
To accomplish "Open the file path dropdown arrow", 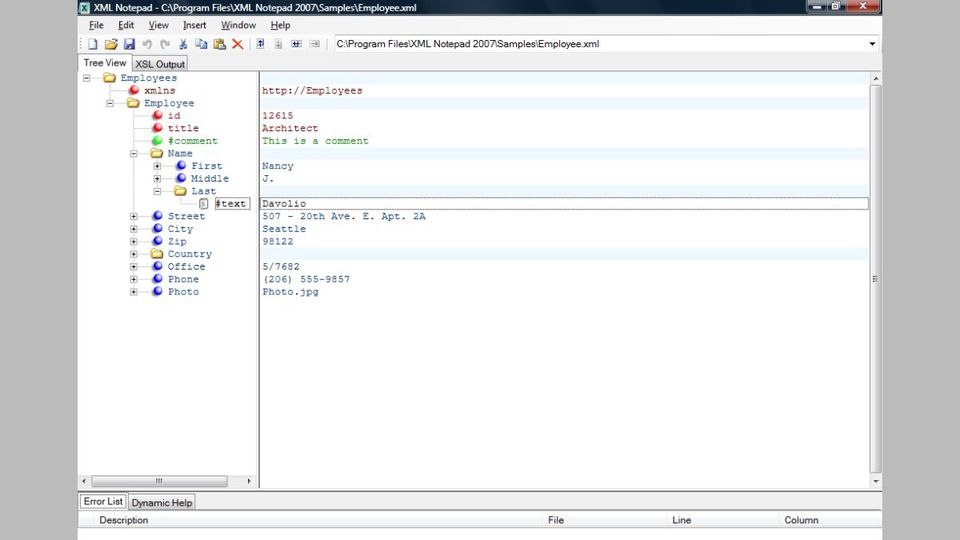I will [x=871, y=44].
